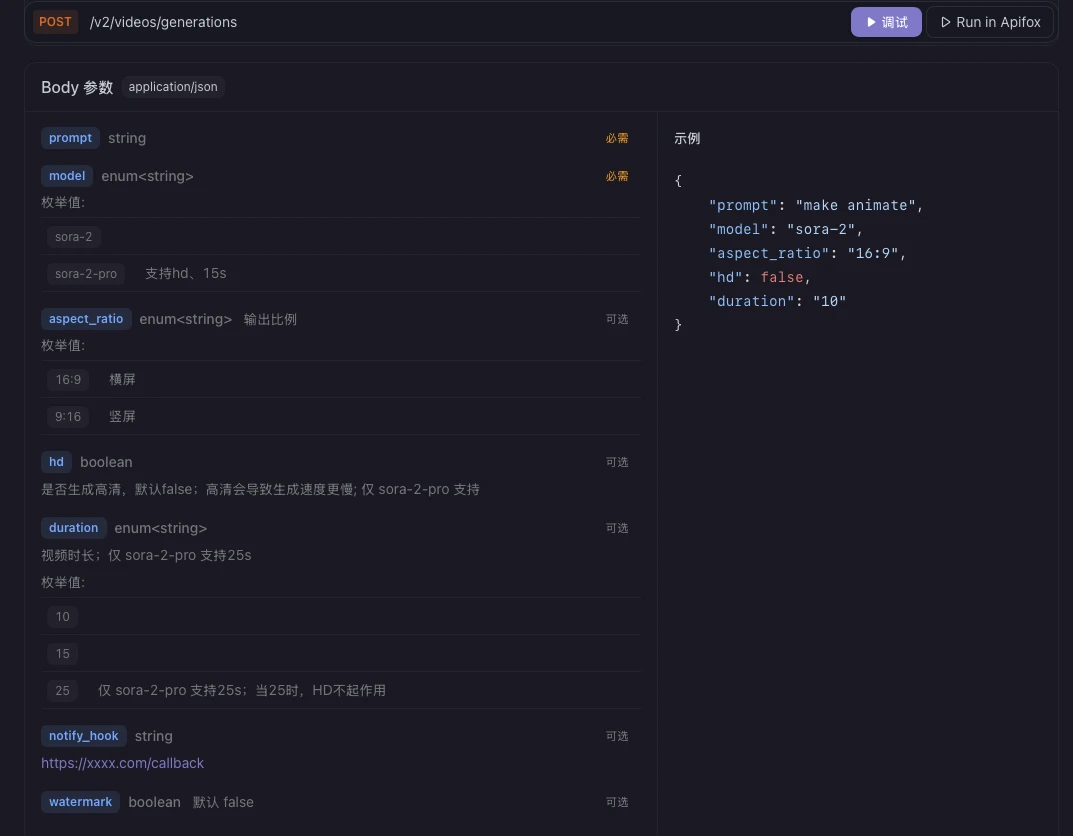Click the Run in Apifox button
Image resolution: width=1073 pixels, height=836 pixels.
click(x=990, y=22)
